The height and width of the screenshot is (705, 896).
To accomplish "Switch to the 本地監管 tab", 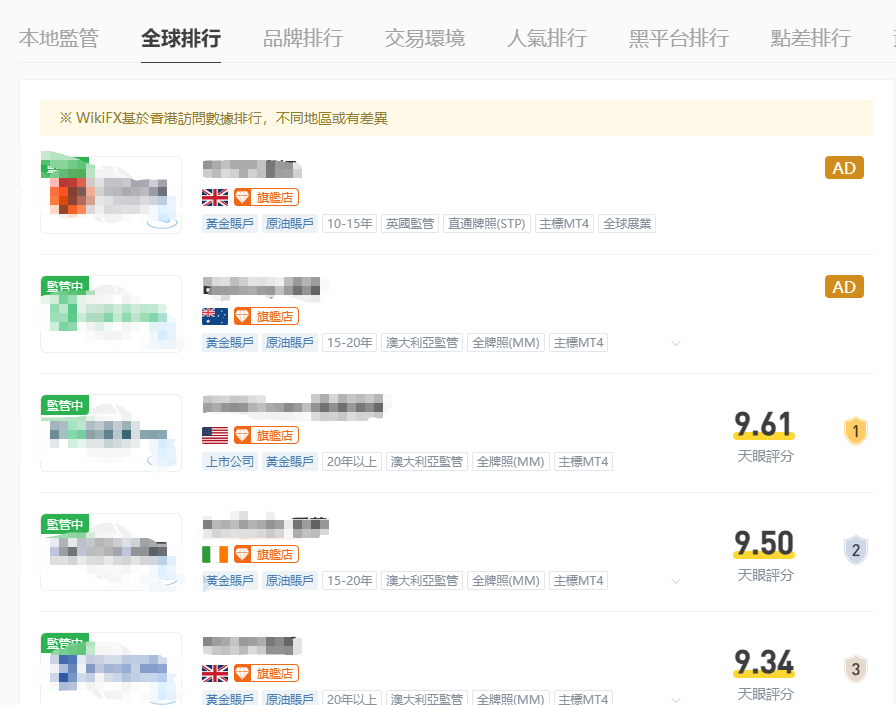I will click(59, 39).
